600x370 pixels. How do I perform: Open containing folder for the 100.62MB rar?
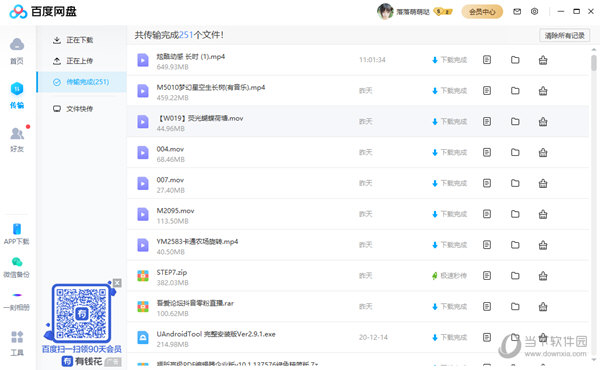click(x=515, y=306)
